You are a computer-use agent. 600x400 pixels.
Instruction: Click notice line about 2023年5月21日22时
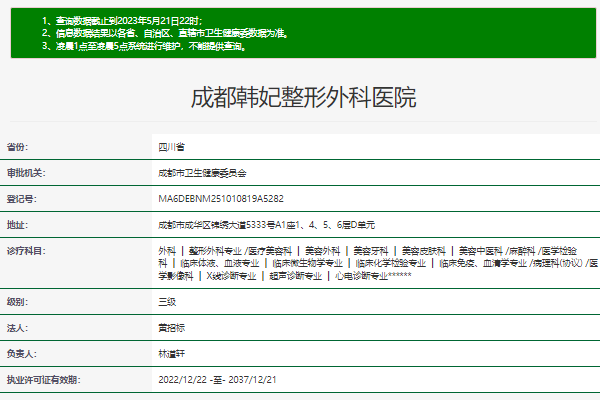click(122, 21)
